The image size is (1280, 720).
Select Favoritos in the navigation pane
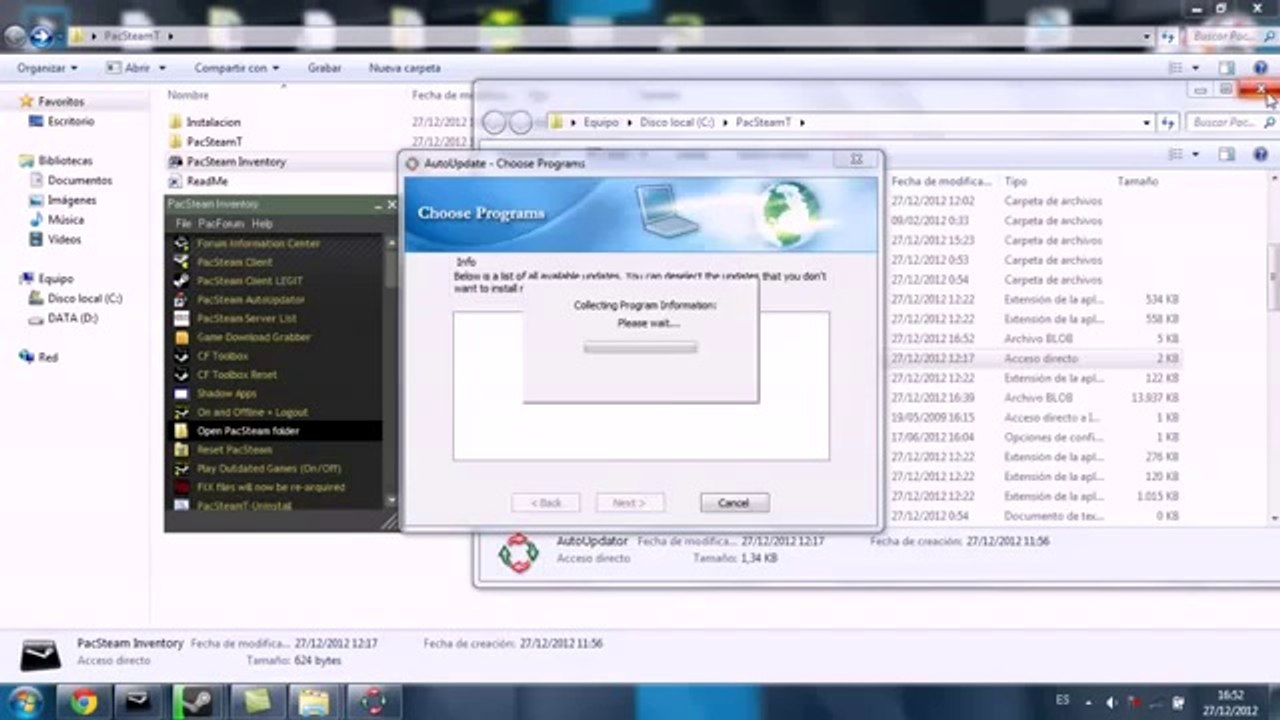[61, 101]
